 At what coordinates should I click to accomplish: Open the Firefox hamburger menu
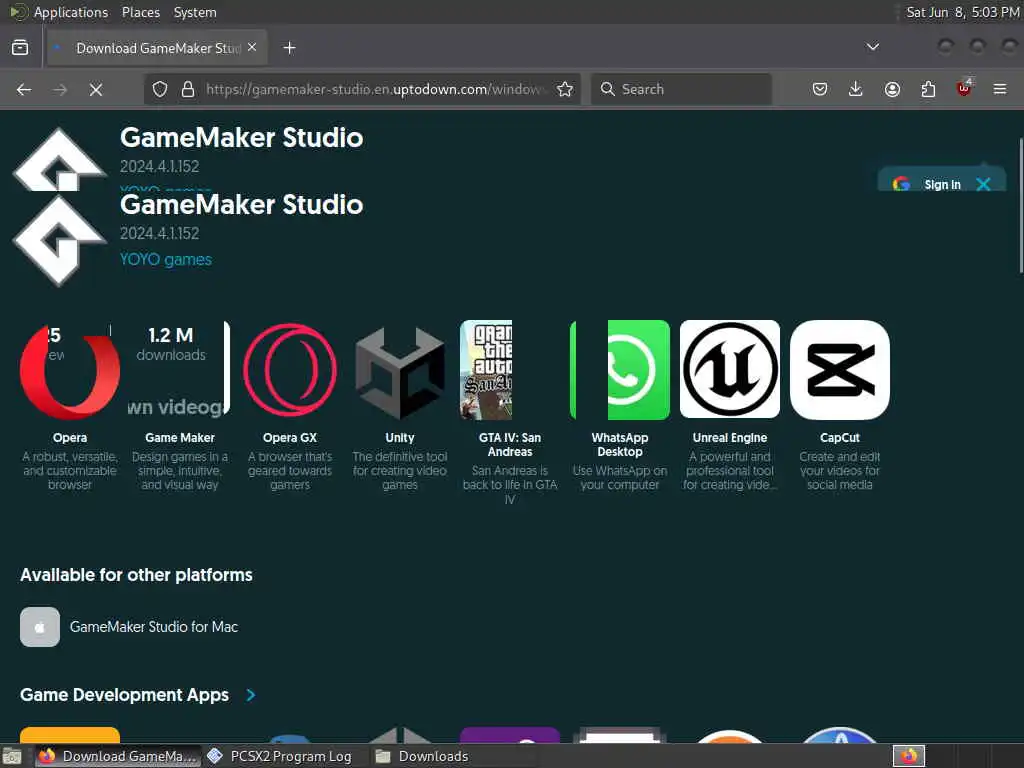1000,89
